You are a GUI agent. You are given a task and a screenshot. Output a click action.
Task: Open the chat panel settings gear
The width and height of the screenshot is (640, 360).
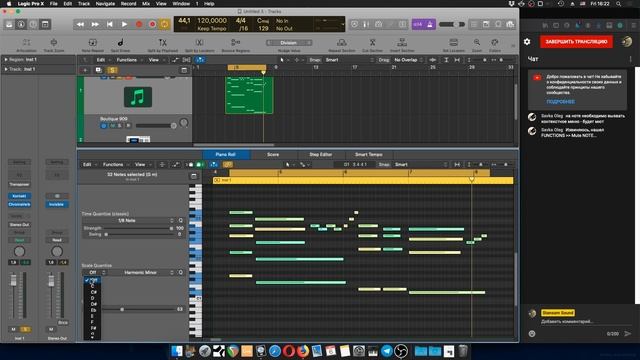point(527,42)
